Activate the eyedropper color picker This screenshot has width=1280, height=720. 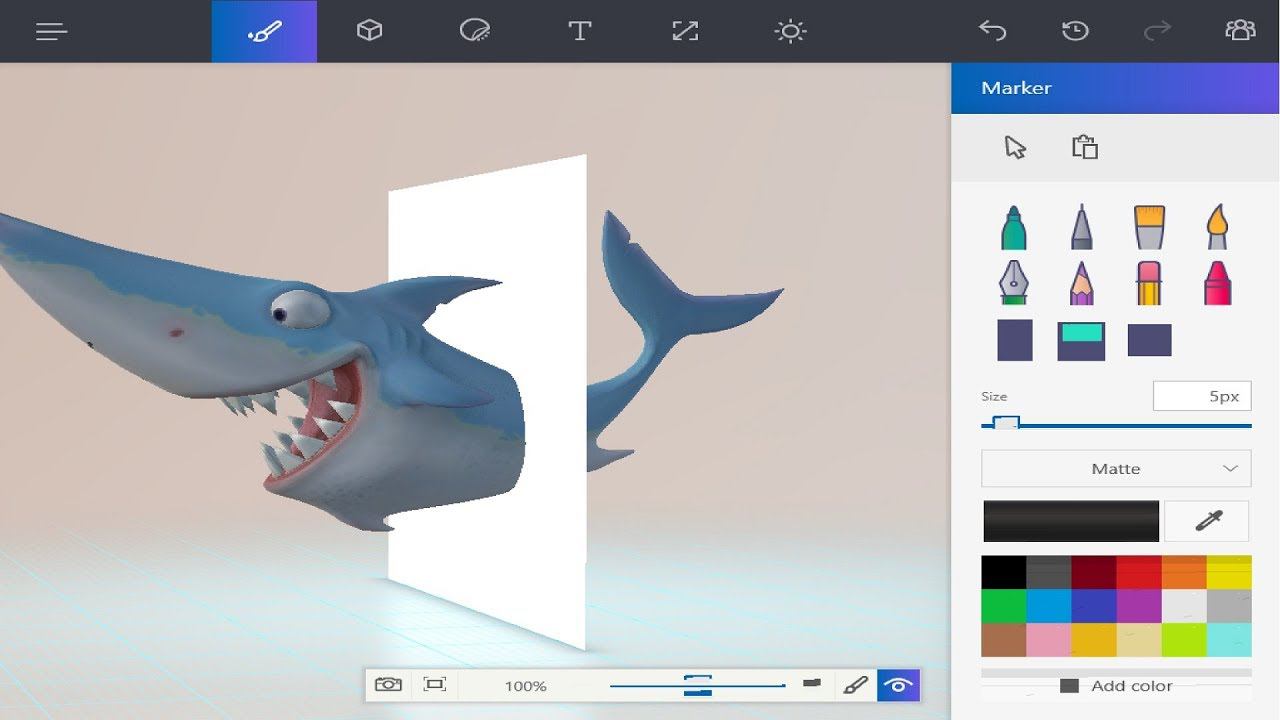pyautogui.click(x=1207, y=521)
